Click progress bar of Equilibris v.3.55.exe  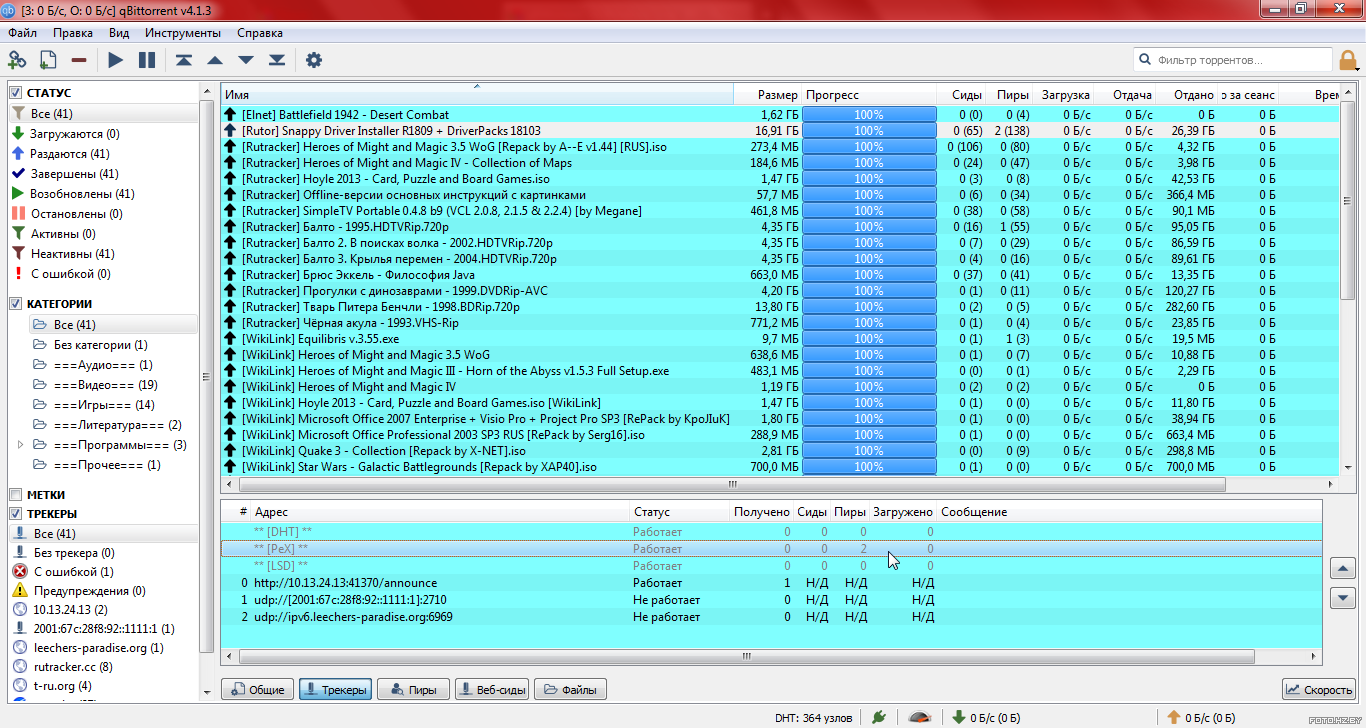tap(869, 339)
